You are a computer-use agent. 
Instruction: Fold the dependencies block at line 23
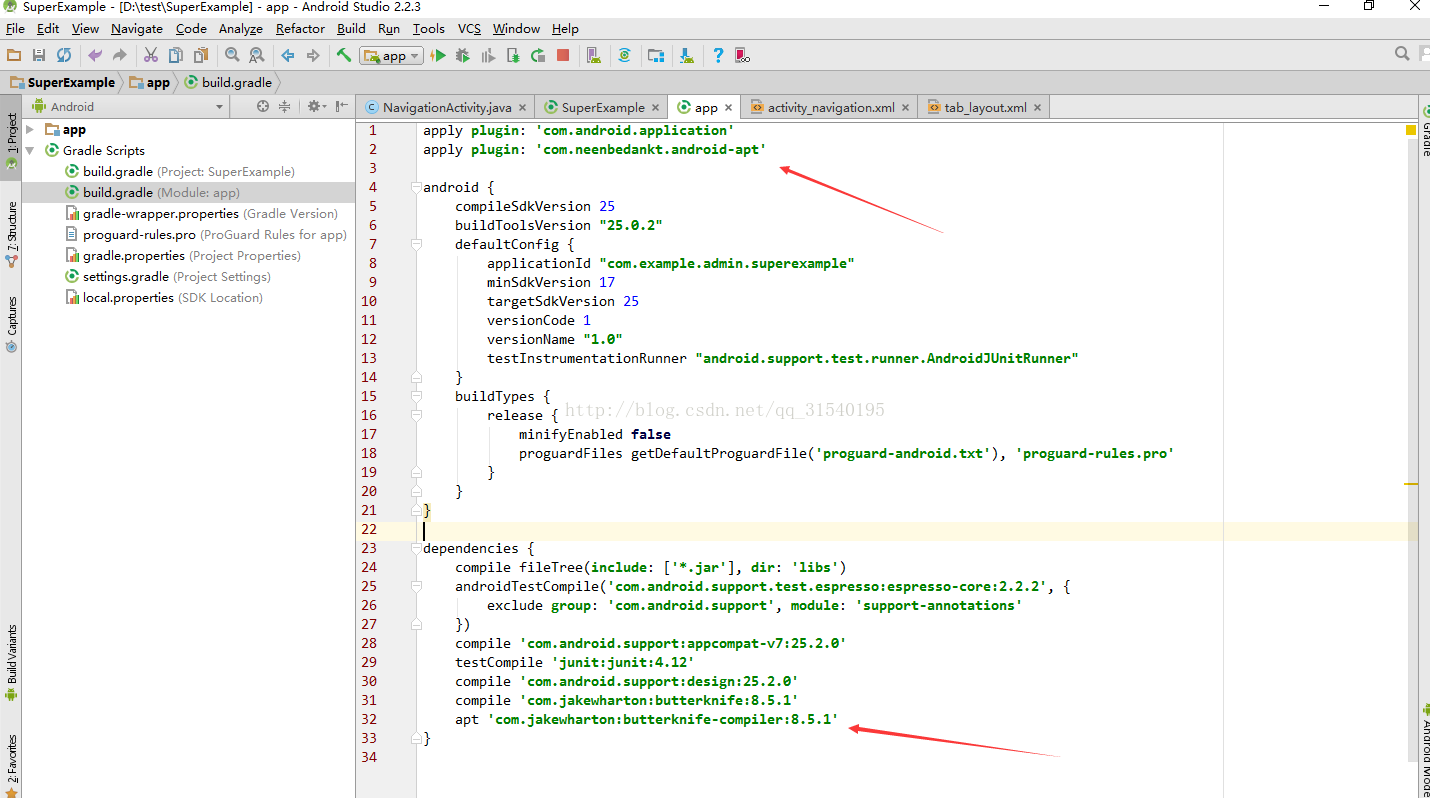coord(416,548)
